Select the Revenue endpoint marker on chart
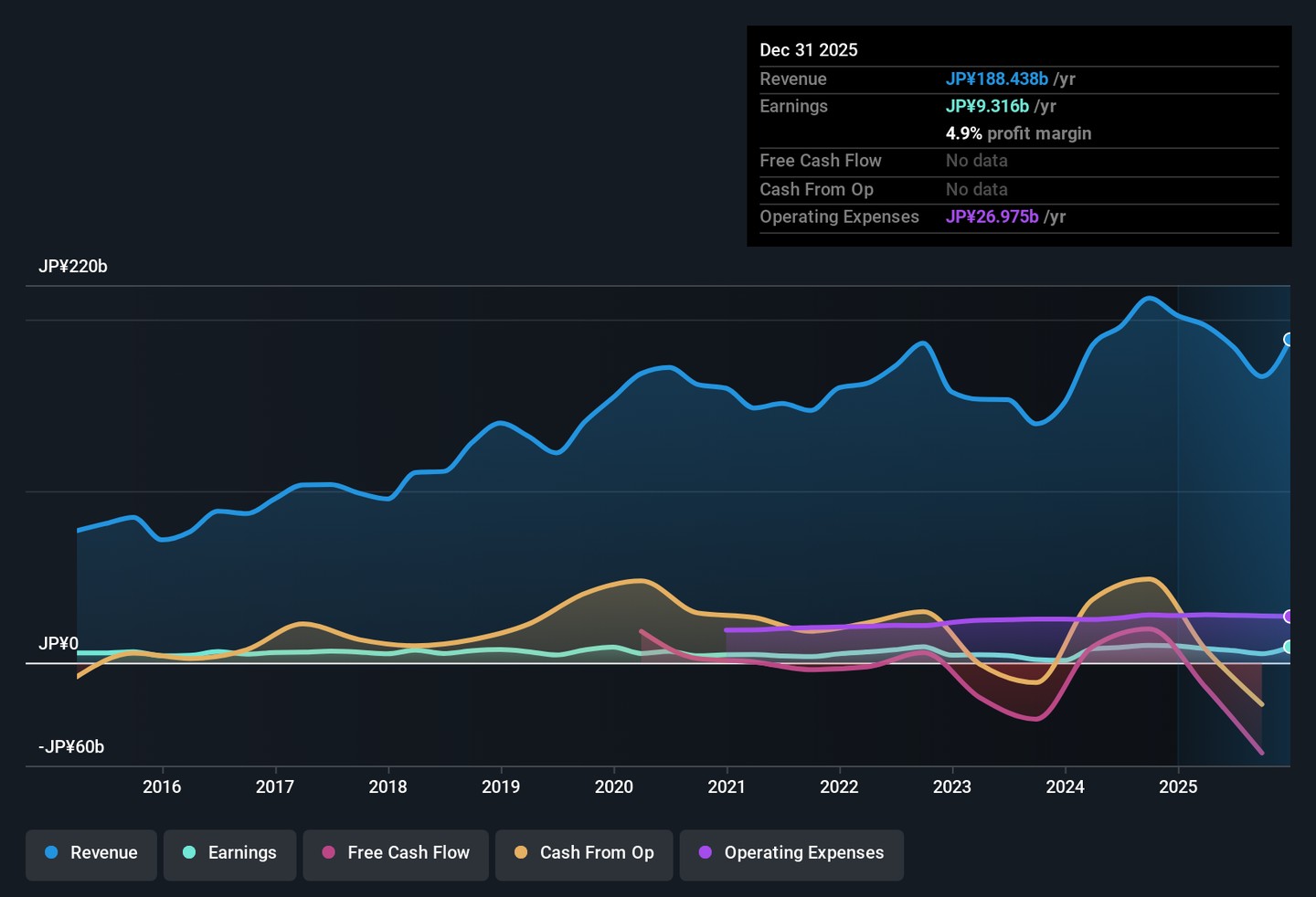Image resolution: width=1316 pixels, height=897 pixels. point(1289,340)
